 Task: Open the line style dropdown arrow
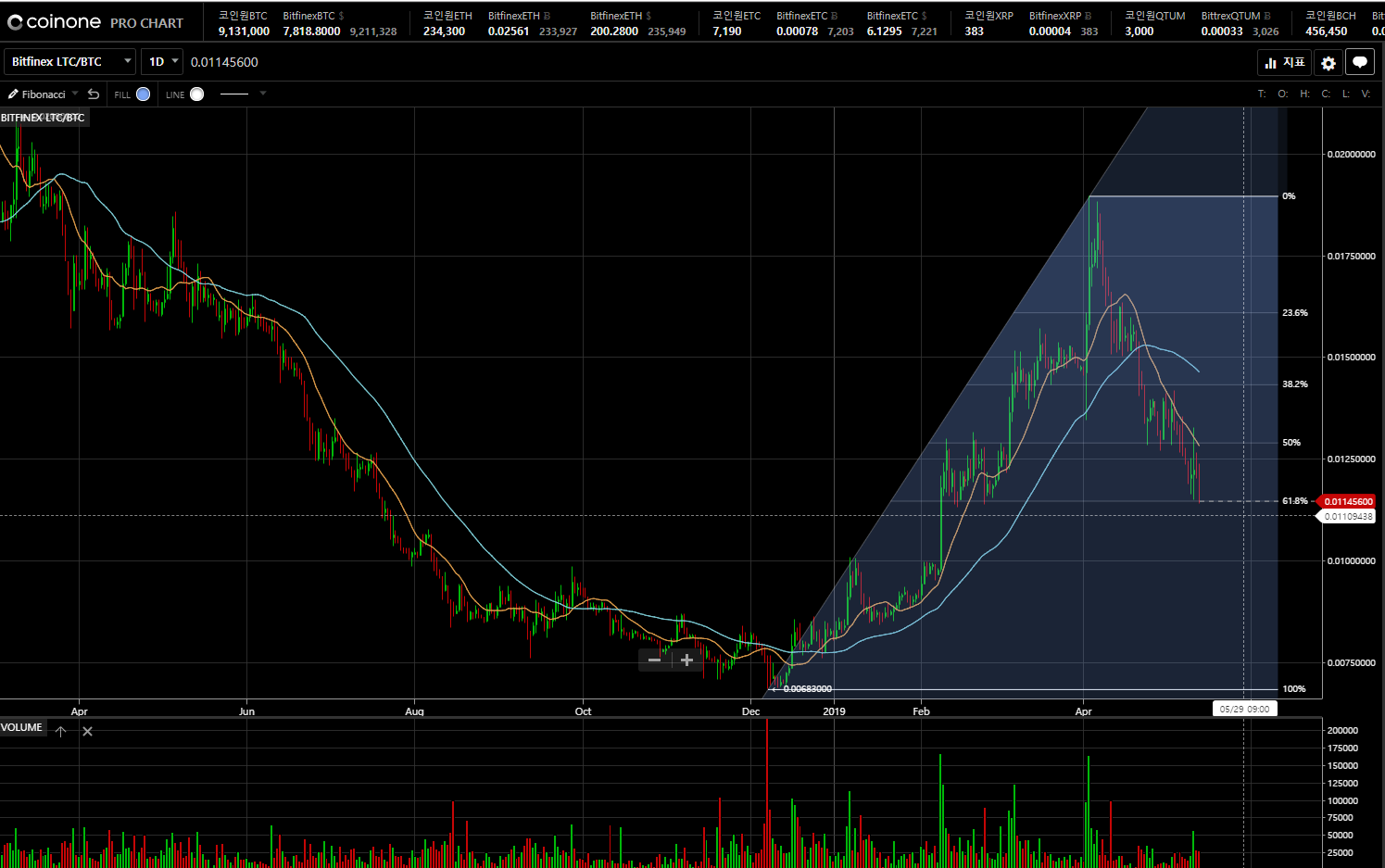[263, 94]
